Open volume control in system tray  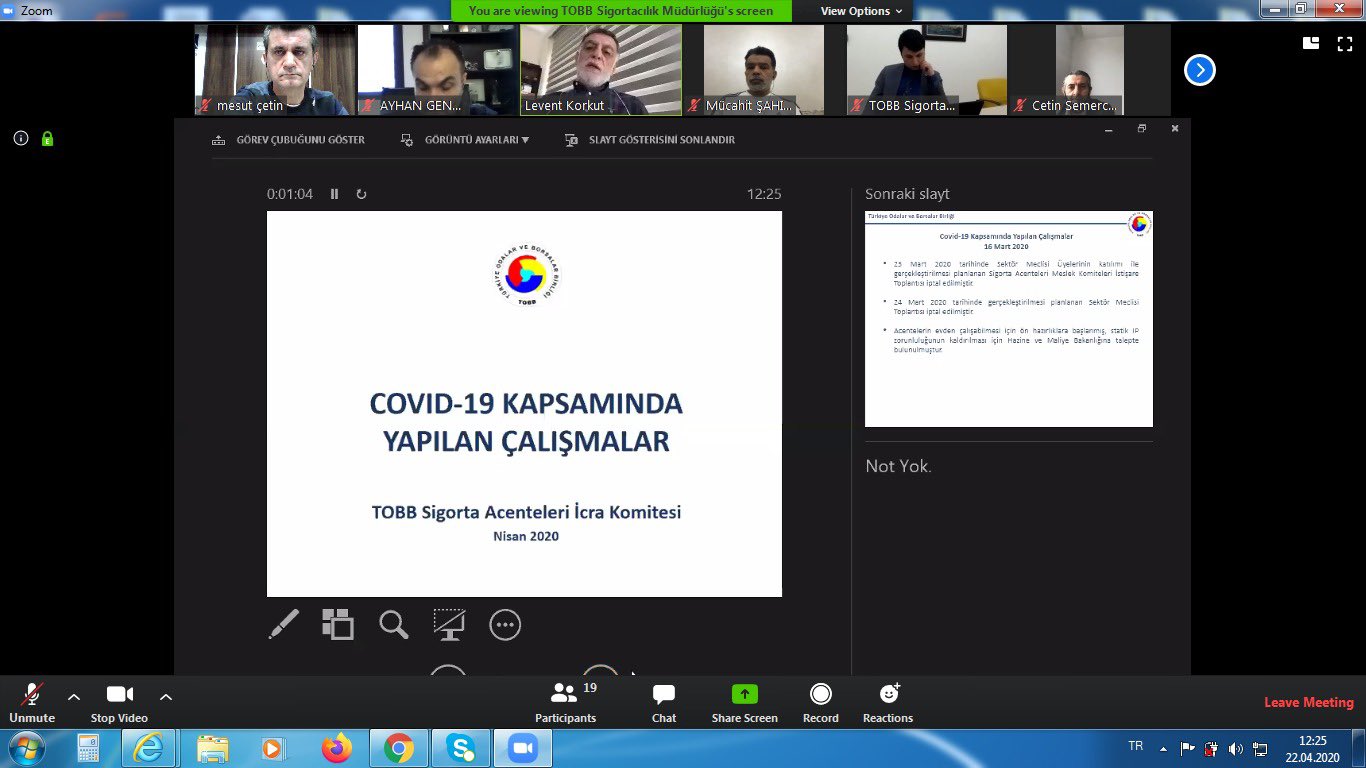[1236, 748]
